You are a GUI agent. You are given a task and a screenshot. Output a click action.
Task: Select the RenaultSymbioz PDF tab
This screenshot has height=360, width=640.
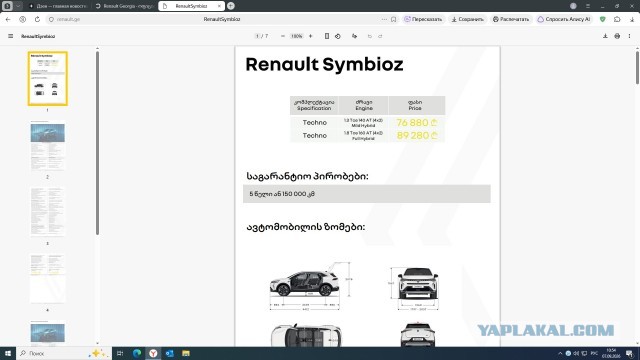click(191, 6)
